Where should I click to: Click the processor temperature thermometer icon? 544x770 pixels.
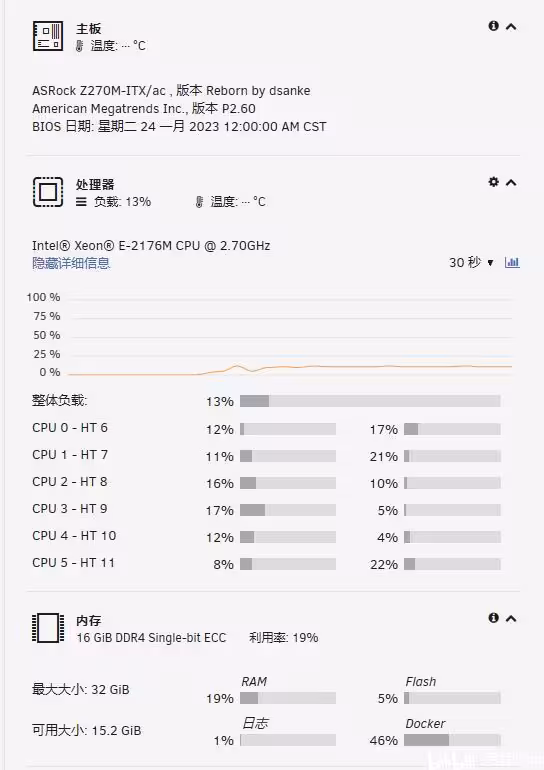pyautogui.click(x=199, y=202)
